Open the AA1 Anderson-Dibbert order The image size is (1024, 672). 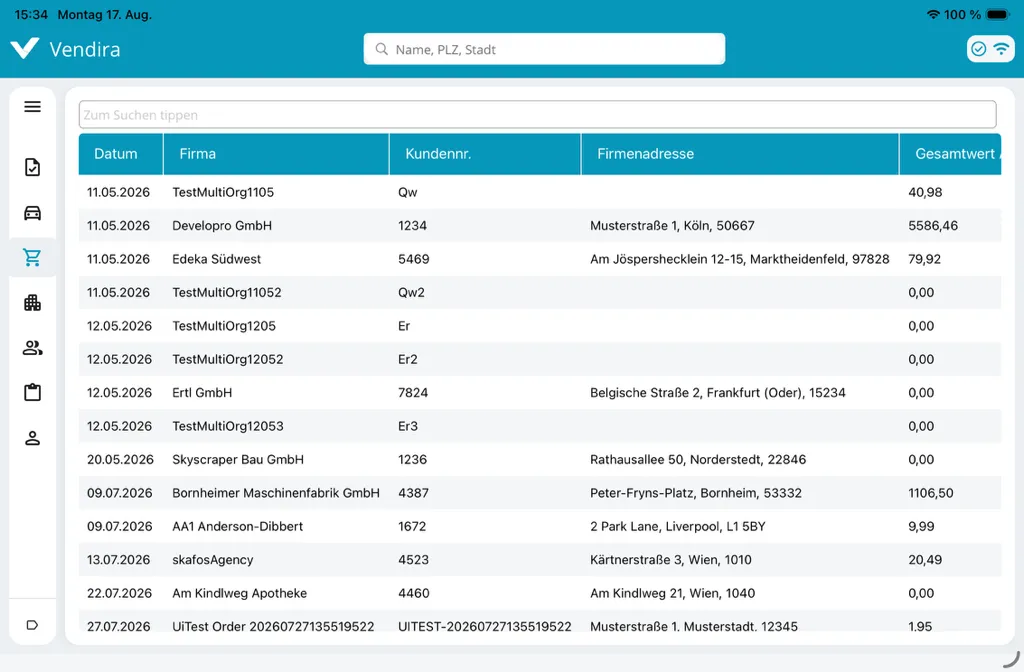tap(540, 526)
